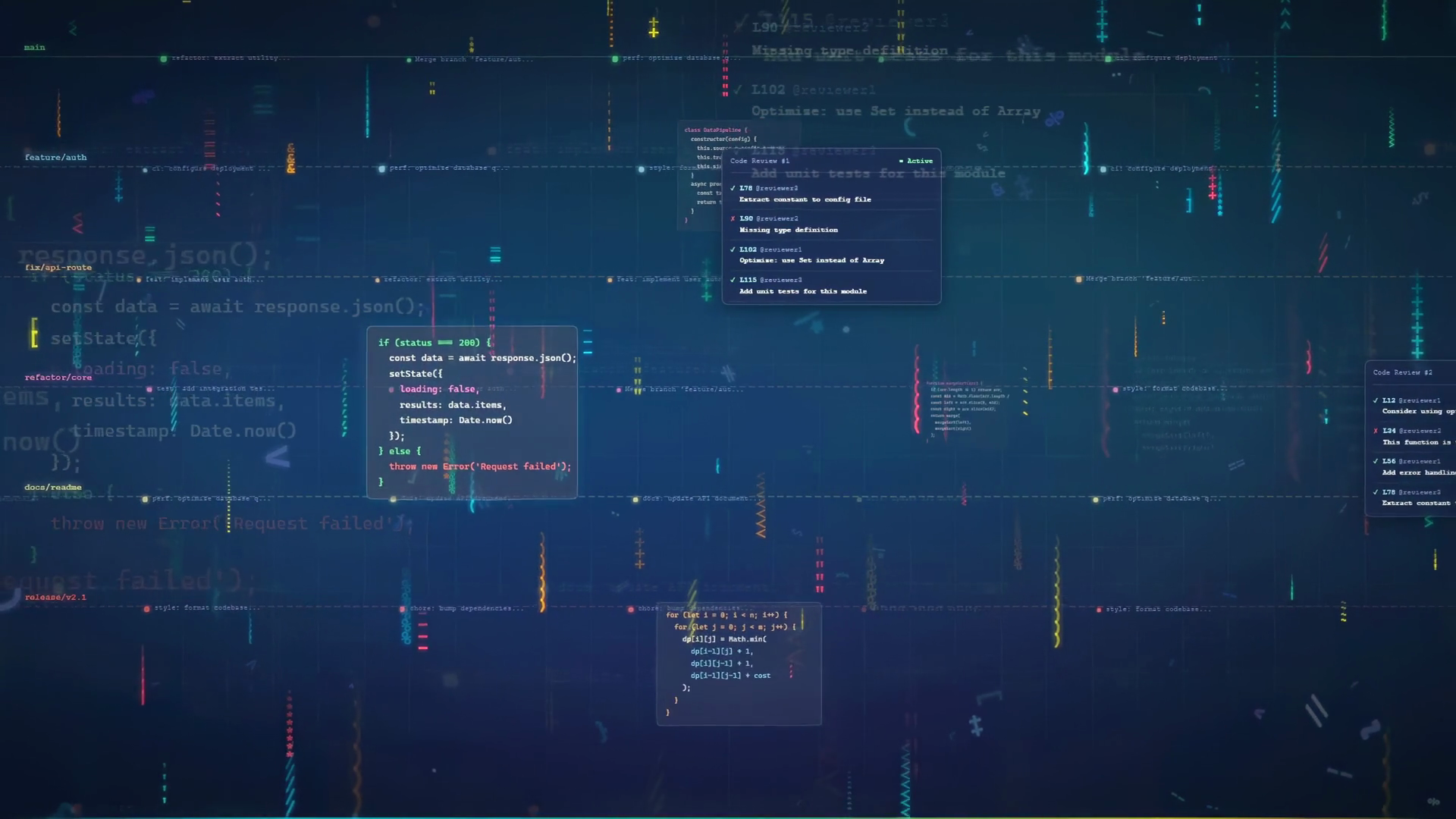Image resolution: width=1456 pixels, height=819 pixels.
Task: Click the orange dot before the first 'feat: implement user auth'
Action: click(x=139, y=280)
